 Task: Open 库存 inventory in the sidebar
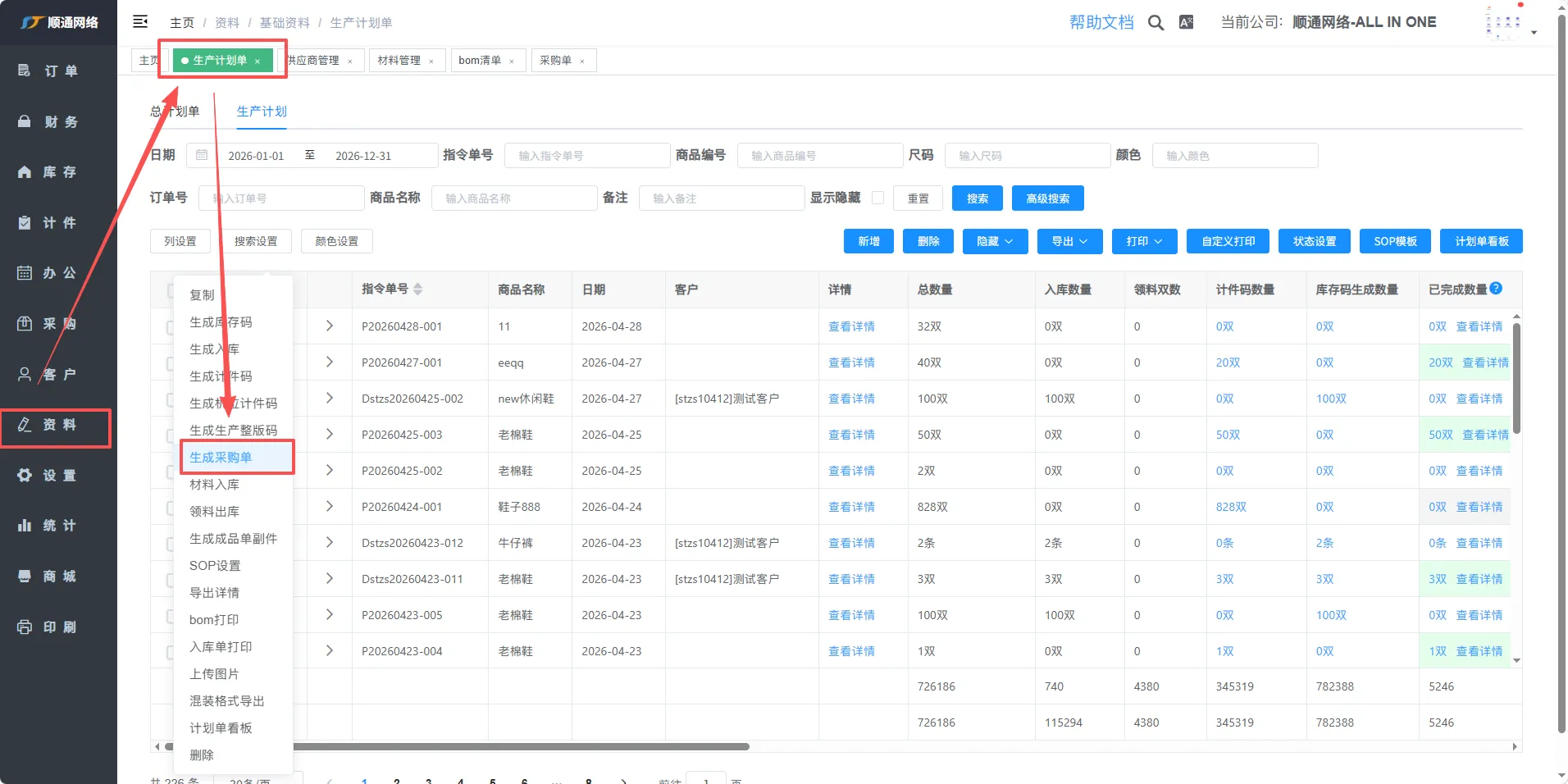[x=58, y=172]
